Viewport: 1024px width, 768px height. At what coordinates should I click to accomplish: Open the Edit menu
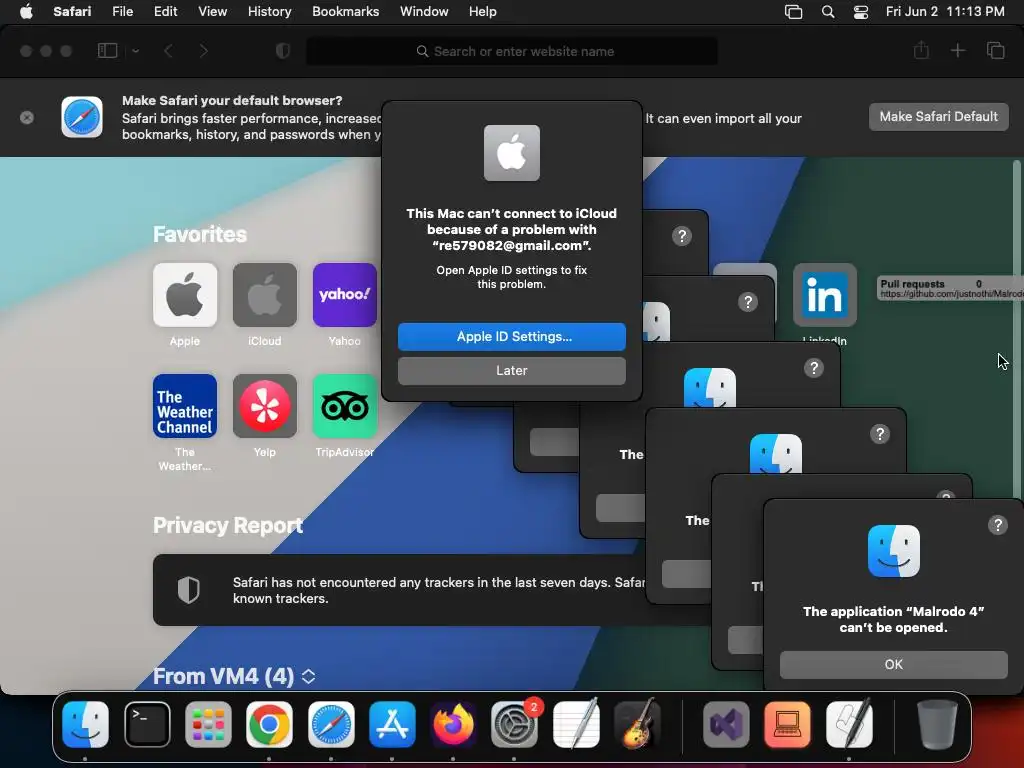[165, 12]
